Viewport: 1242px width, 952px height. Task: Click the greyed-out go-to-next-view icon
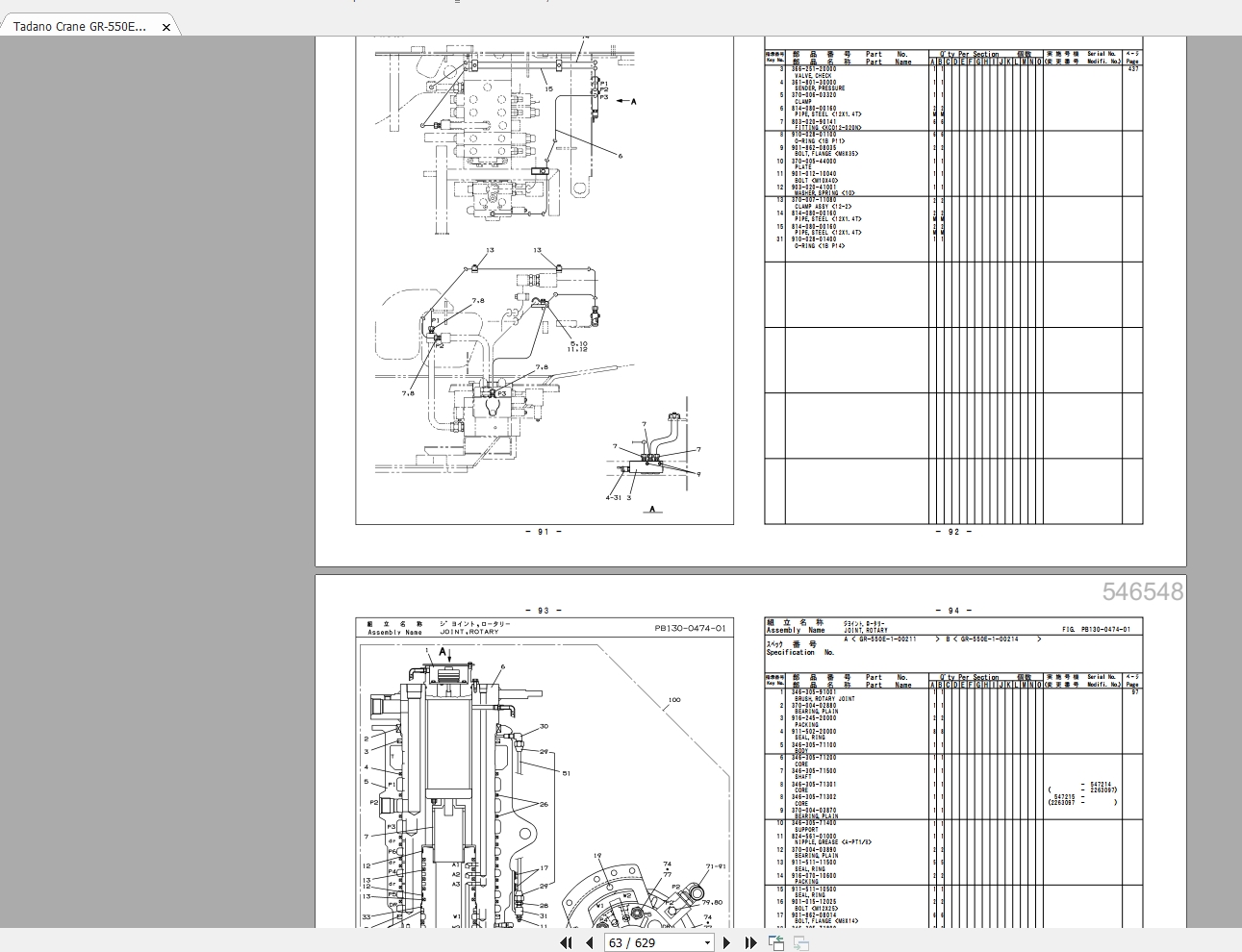(x=800, y=943)
